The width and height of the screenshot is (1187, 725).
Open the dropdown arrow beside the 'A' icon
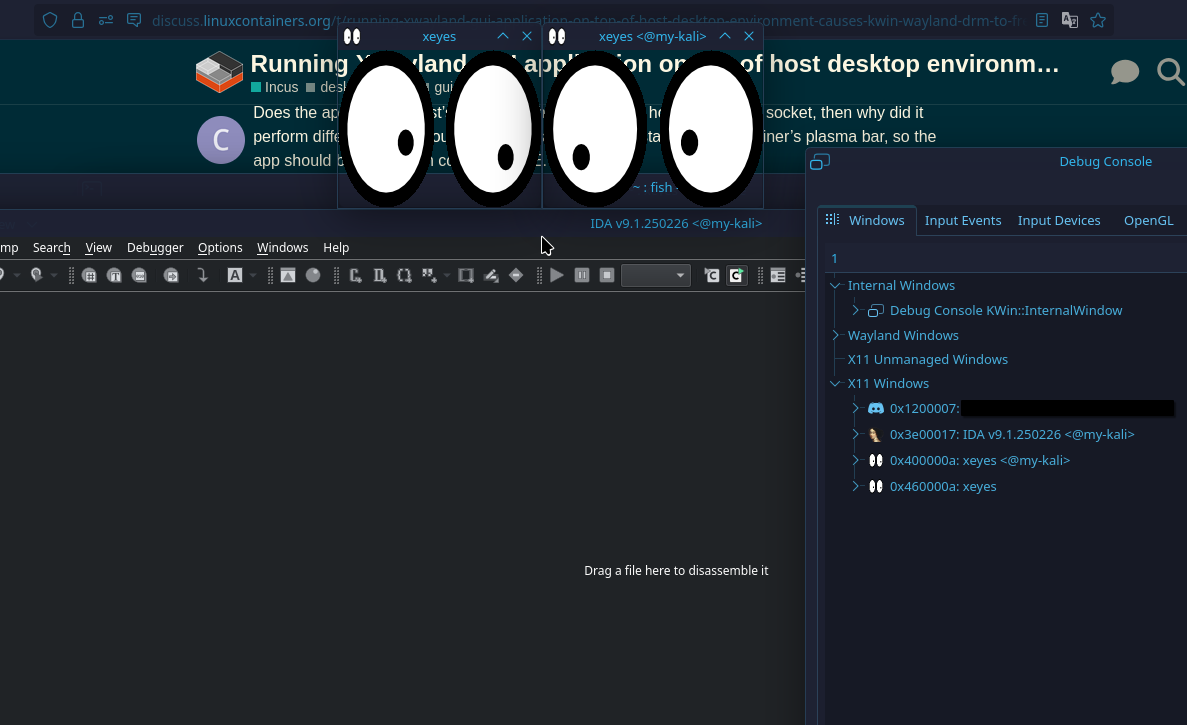tap(253, 275)
